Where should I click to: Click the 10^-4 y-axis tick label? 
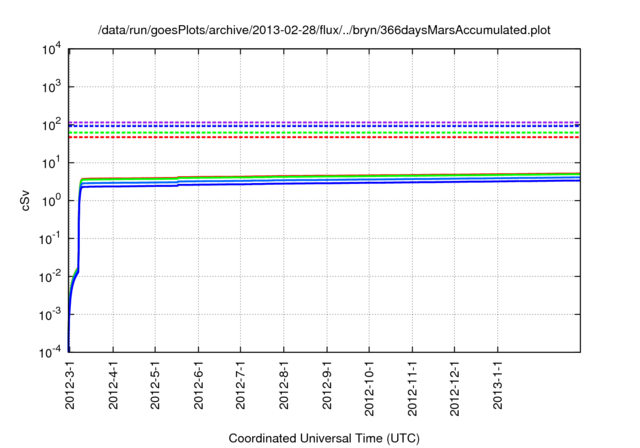tap(50, 353)
